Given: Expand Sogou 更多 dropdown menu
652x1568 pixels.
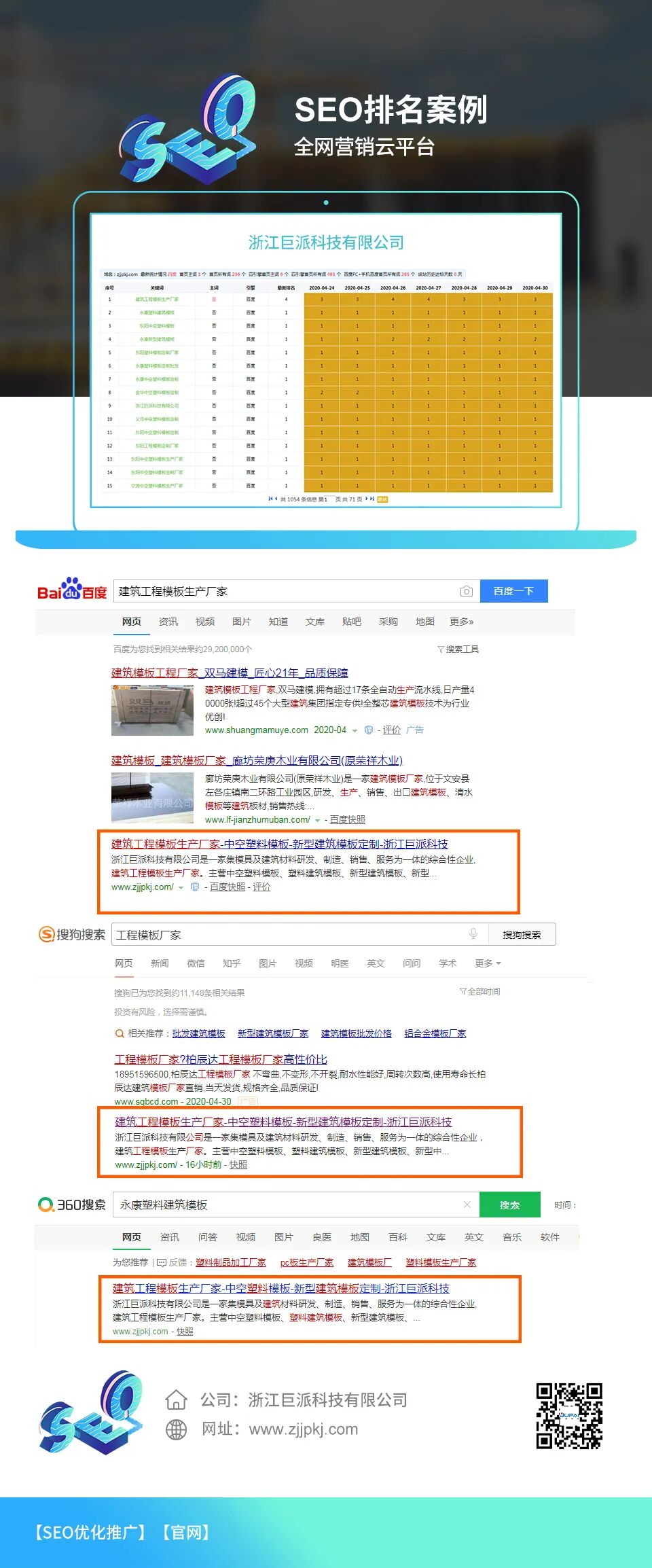Looking at the screenshot, I should tap(488, 963).
